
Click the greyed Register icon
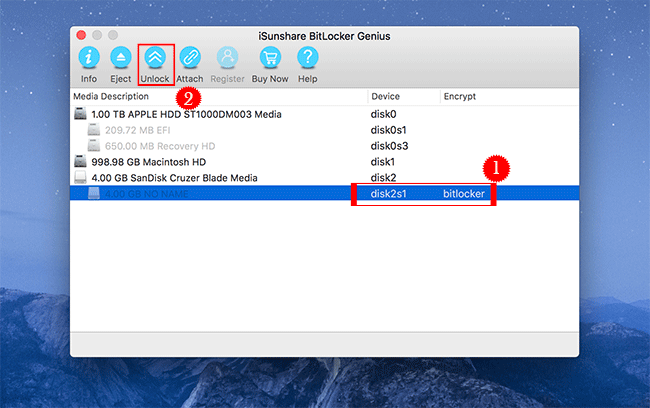tap(227, 57)
